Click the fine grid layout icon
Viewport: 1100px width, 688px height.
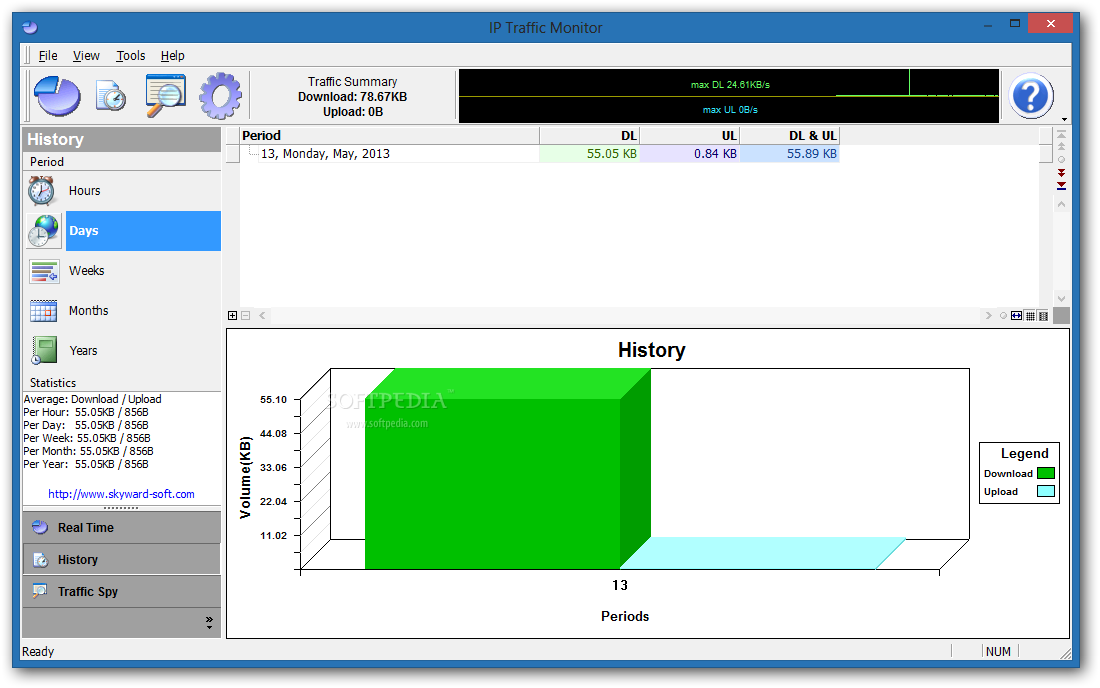[1031, 316]
